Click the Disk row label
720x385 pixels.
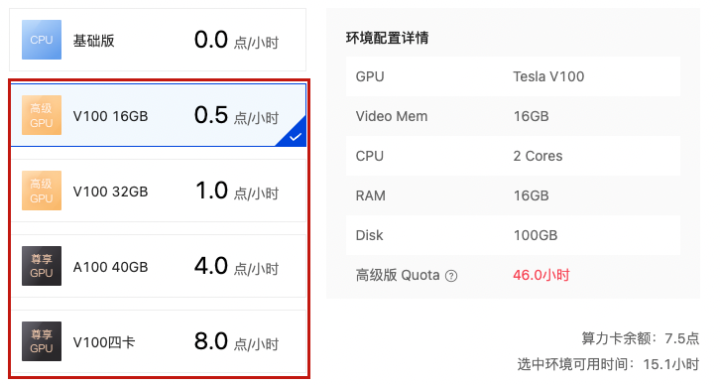point(369,235)
